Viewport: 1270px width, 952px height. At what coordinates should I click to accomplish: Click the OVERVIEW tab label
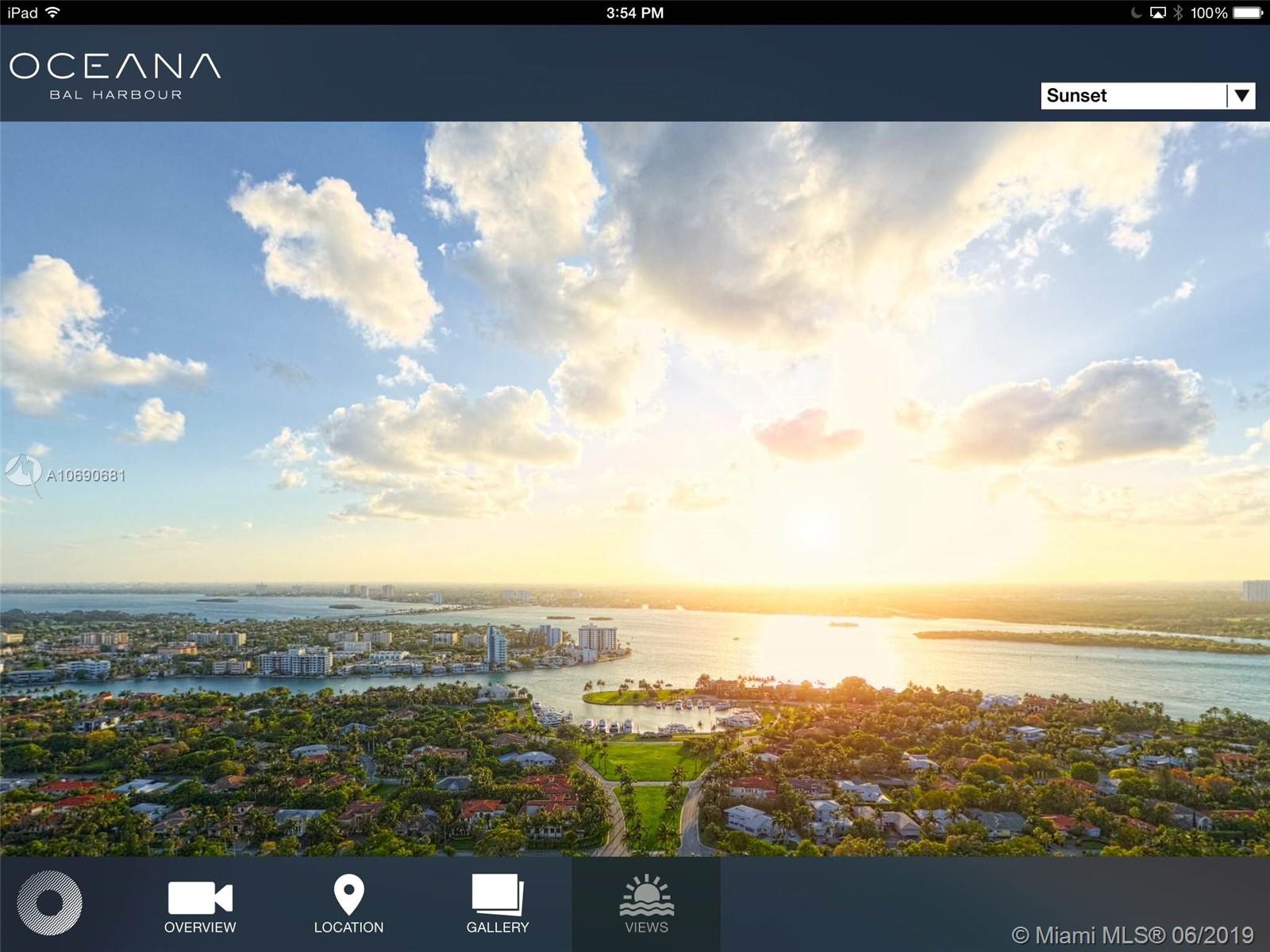click(x=200, y=927)
